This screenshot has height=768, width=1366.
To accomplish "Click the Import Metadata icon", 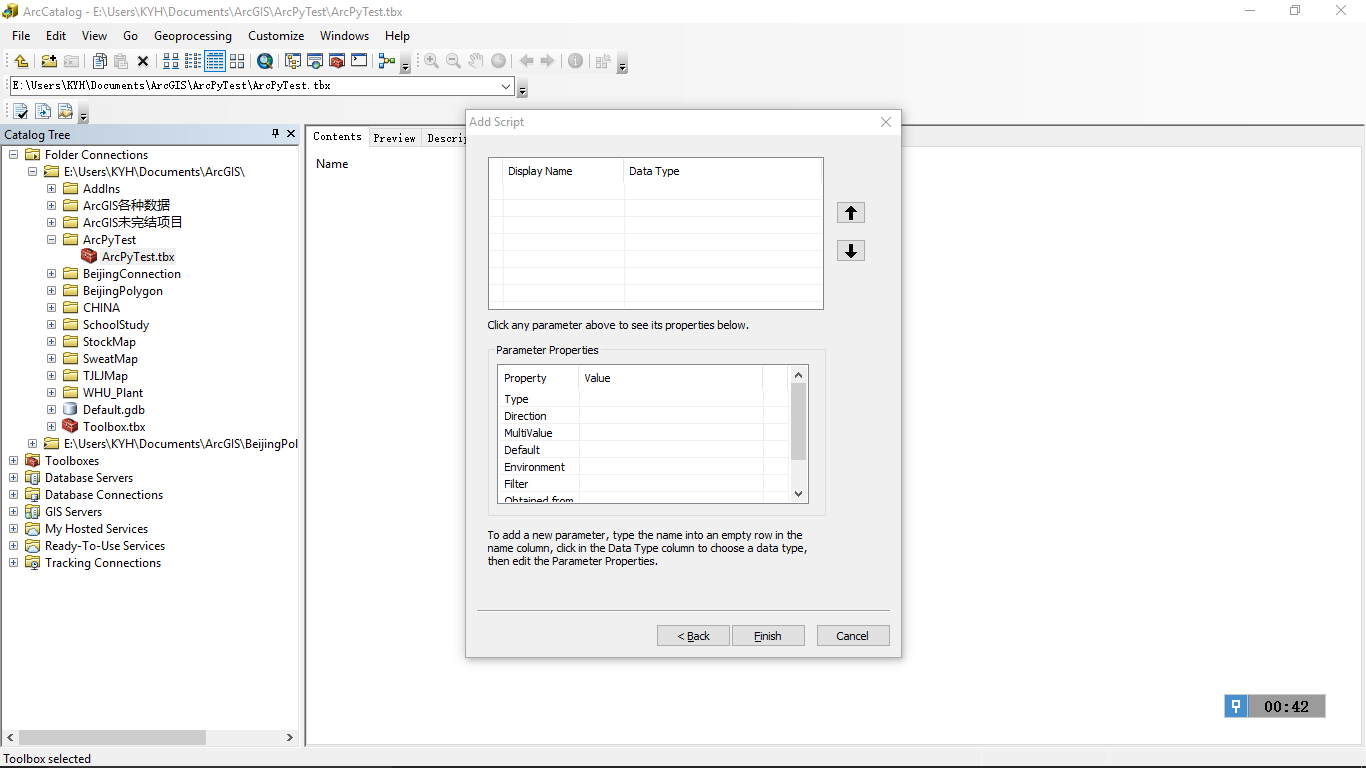I will pyautogui.click(x=65, y=111).
